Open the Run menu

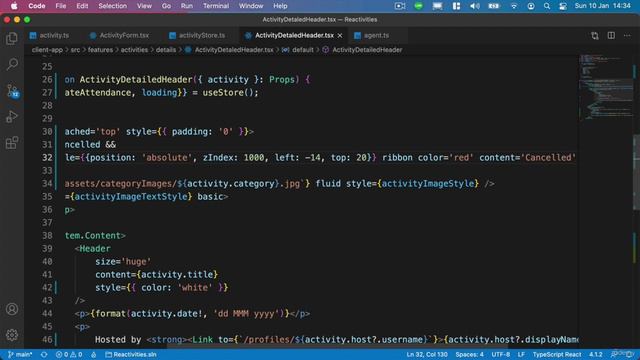(187, 6)
